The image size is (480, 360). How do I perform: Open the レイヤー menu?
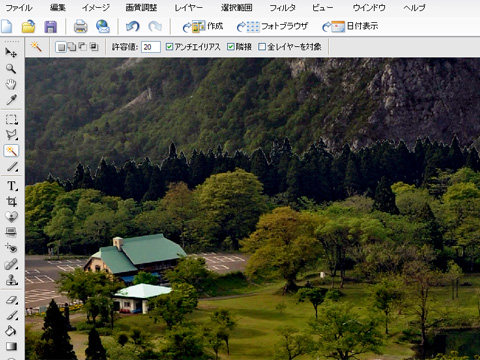click(x=189, y=8)
